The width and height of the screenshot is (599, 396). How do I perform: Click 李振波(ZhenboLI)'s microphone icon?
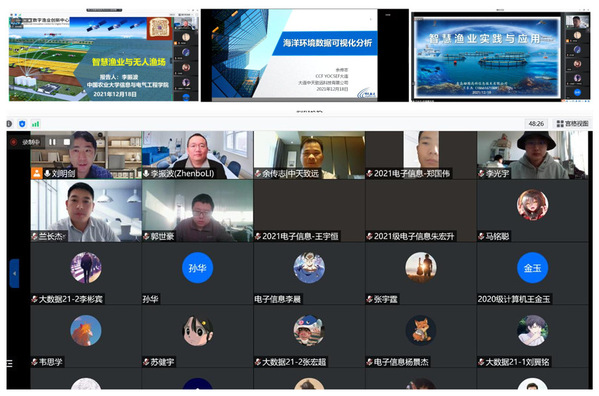pyautogui.click(x=146, y=173)
